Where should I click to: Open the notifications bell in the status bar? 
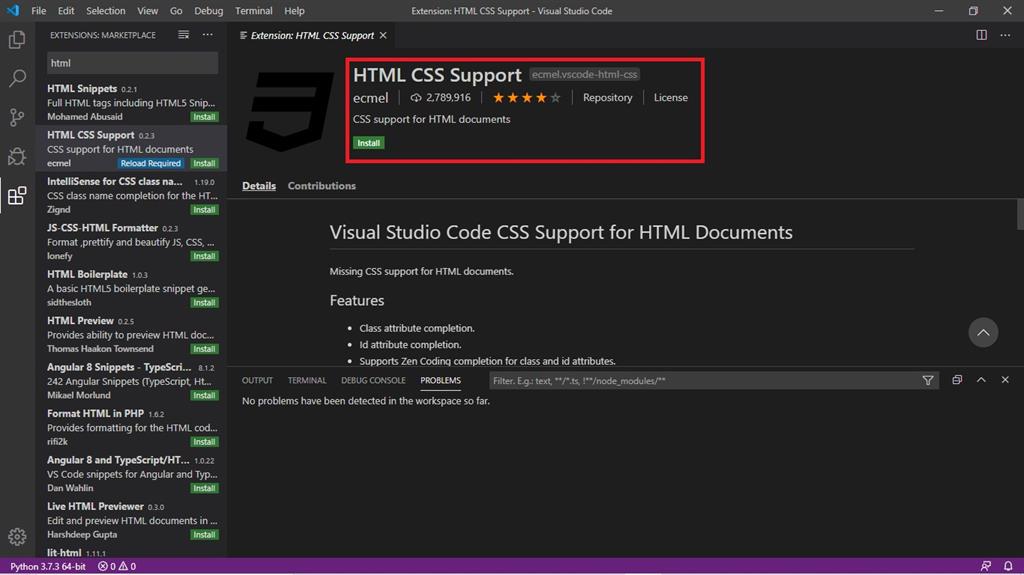point(1008,566)
